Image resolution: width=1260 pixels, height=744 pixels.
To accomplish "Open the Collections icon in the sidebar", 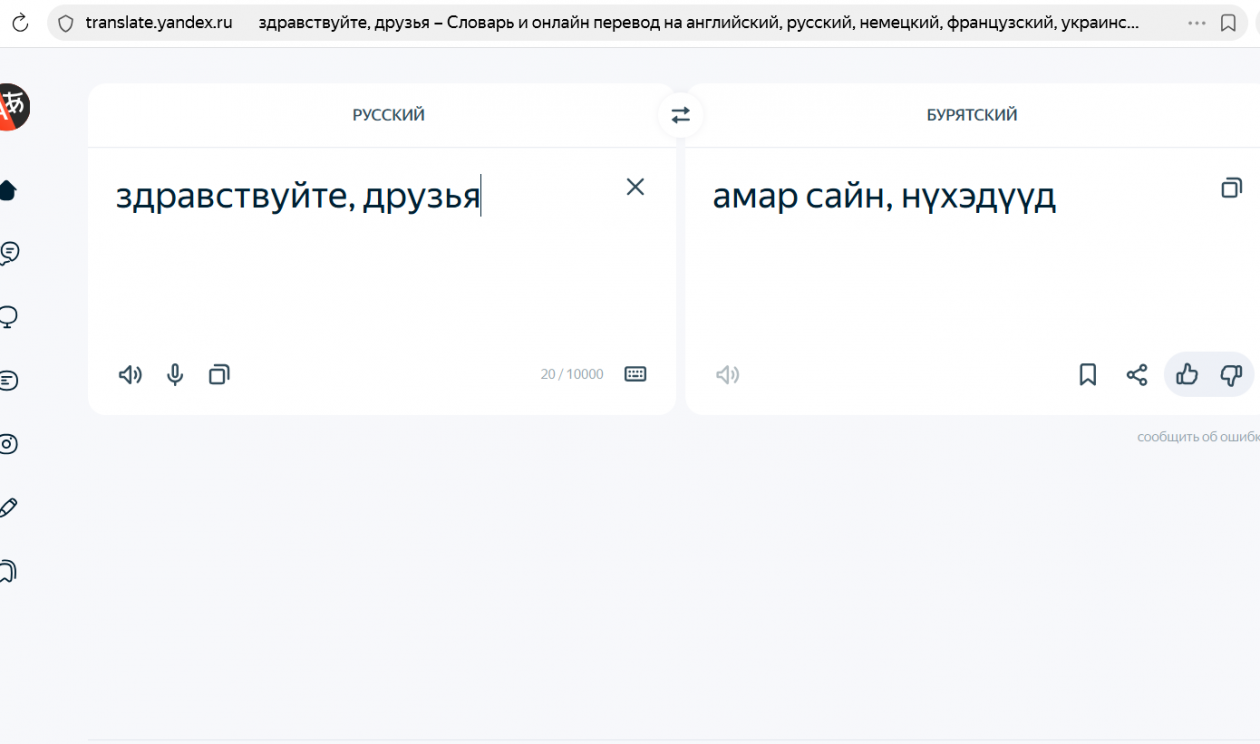I will coord(8,570).
